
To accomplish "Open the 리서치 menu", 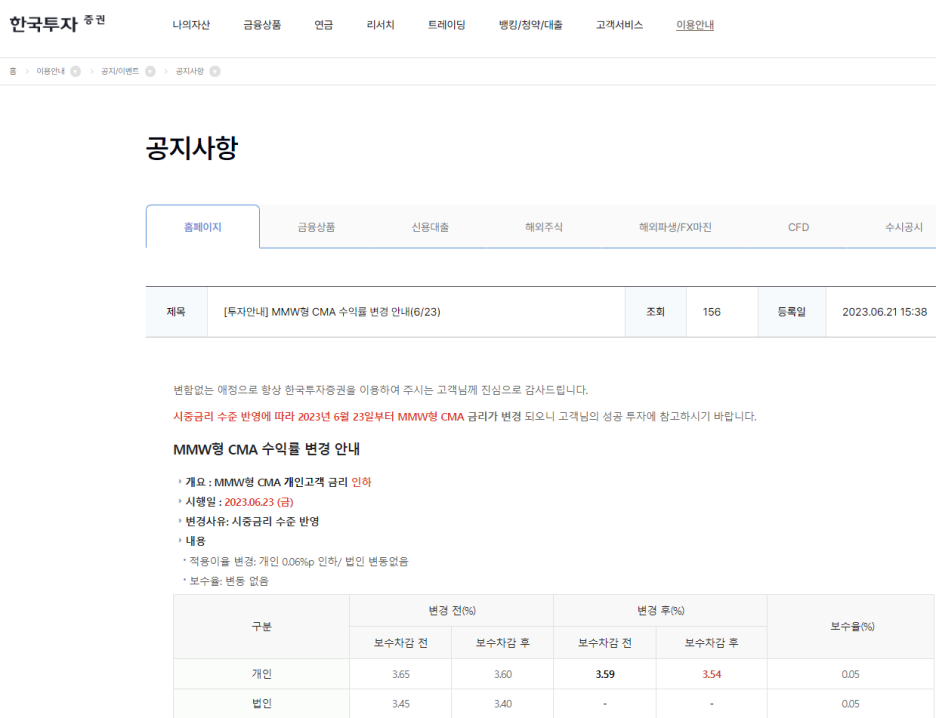I will (380, 25).
